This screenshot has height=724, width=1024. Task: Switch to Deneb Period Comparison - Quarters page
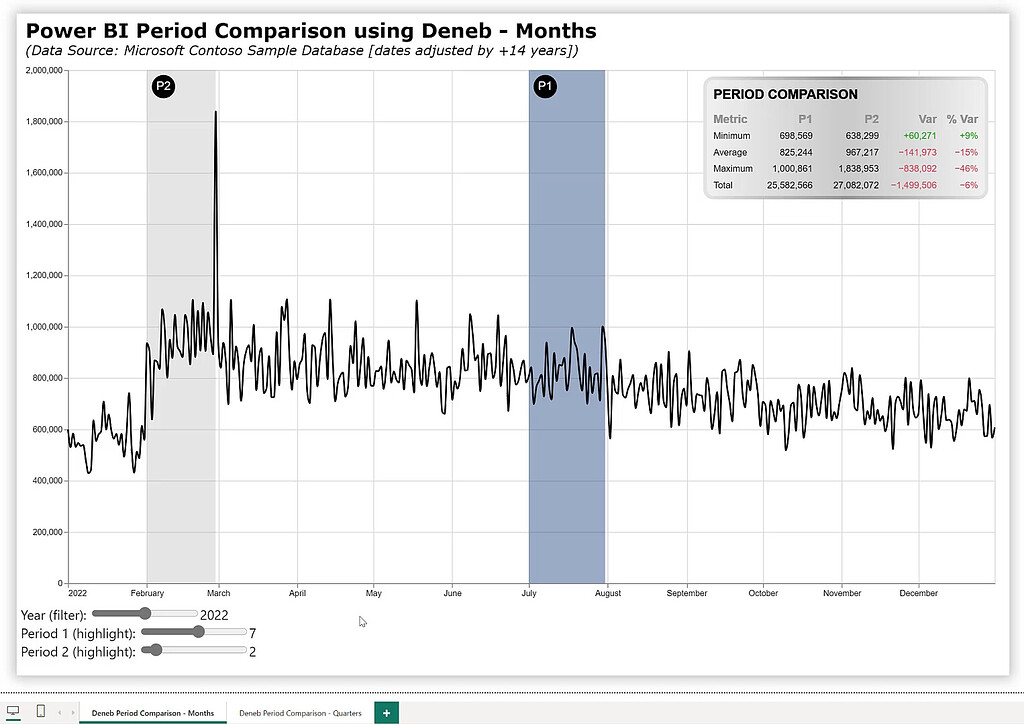coord(300,713)
